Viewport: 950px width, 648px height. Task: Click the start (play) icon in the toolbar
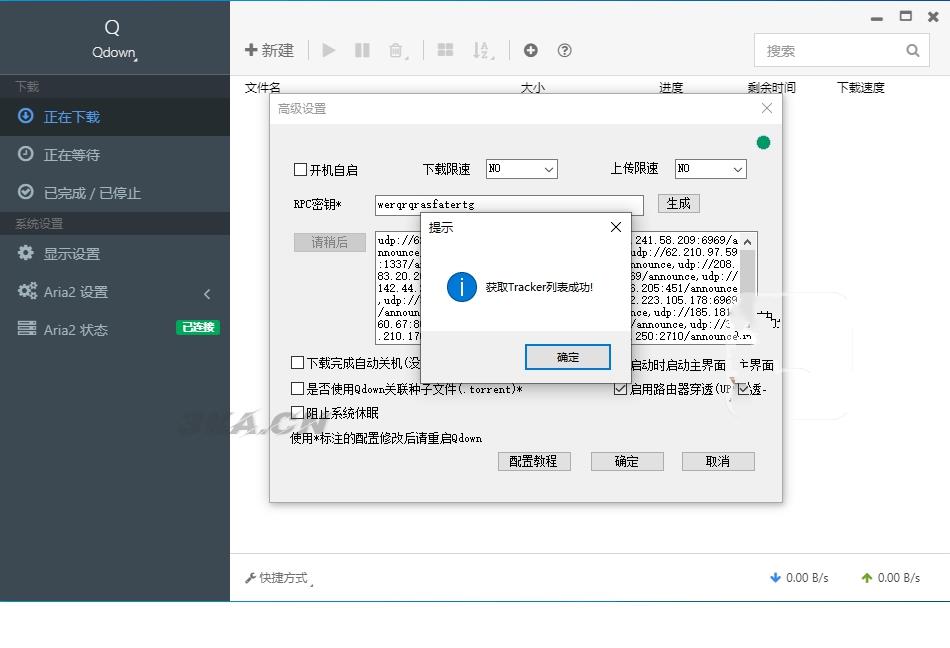(328, 50)
